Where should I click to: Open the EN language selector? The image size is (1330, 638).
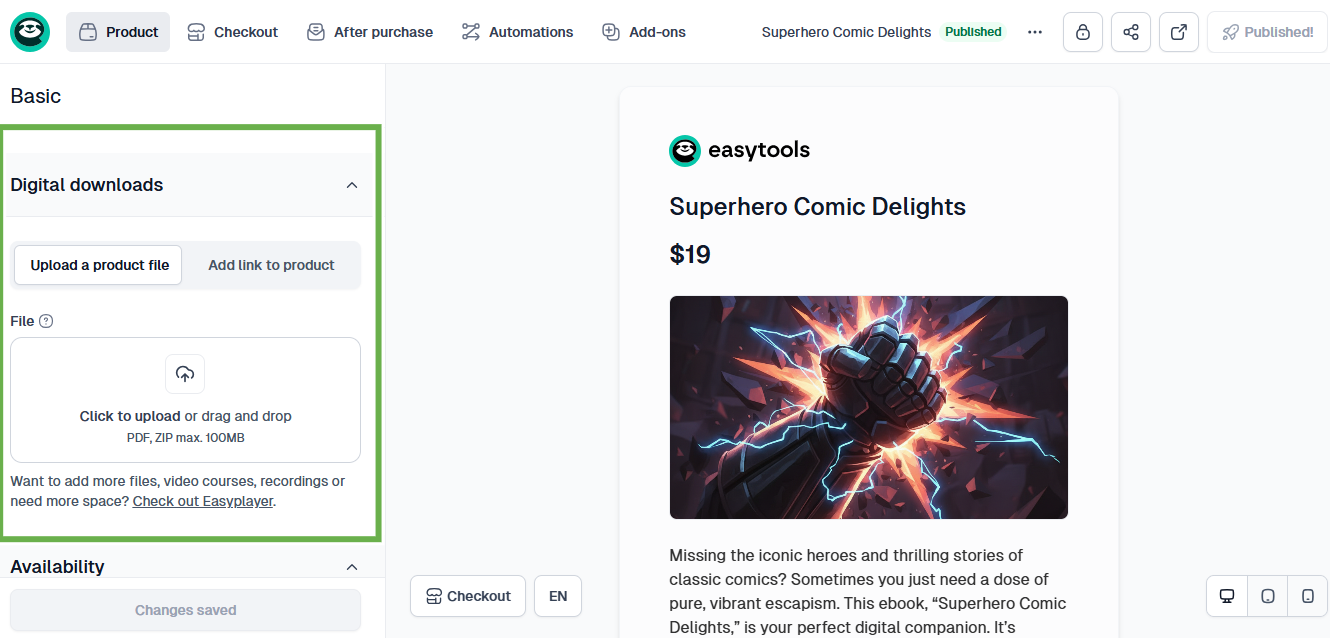tap(557, 595)
